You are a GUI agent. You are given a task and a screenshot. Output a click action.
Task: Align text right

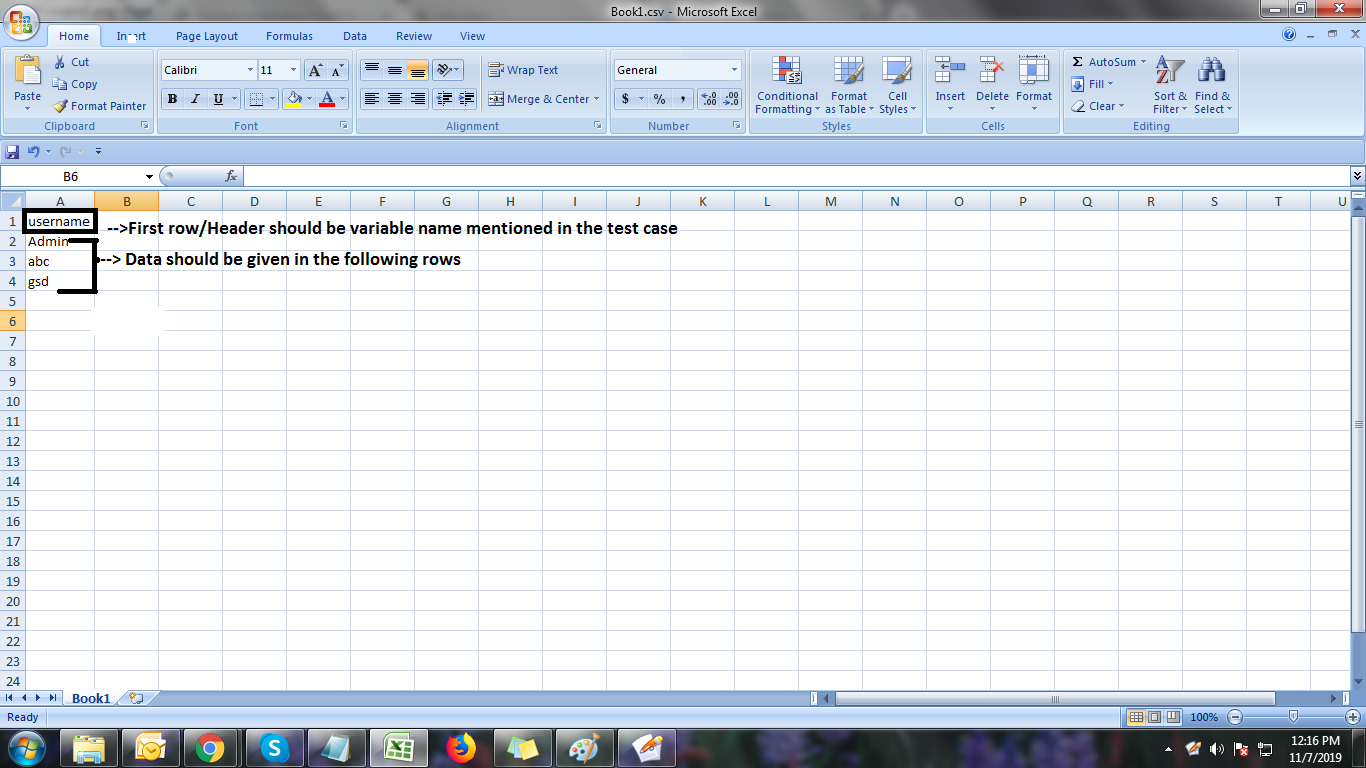click(x=417, y=99)
